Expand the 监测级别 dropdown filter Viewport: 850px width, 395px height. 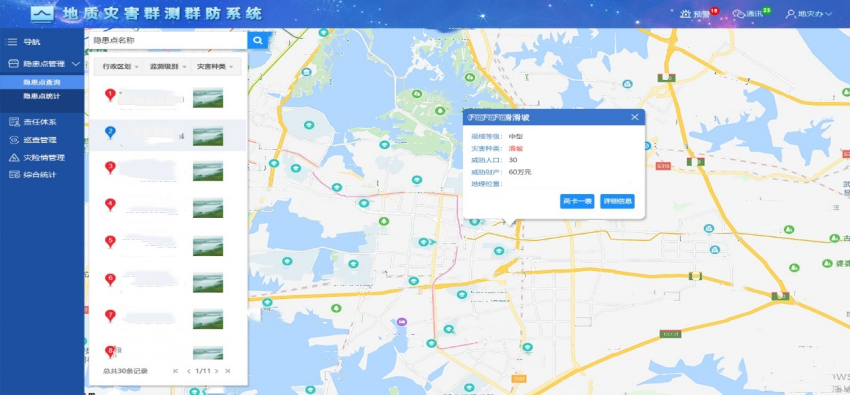click(x=168, y=67)
